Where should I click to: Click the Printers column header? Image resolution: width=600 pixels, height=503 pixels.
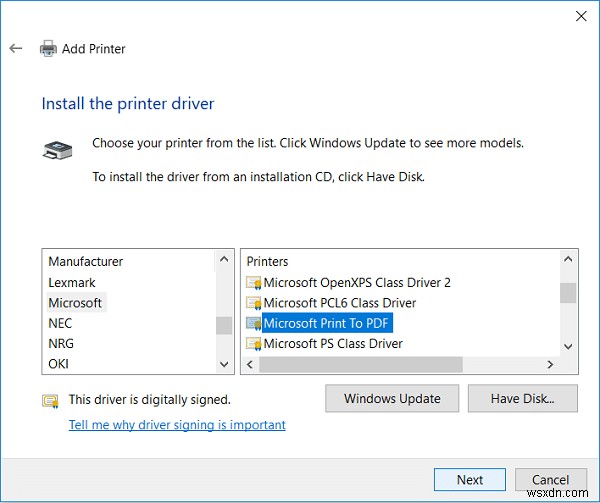coord(267,262)
